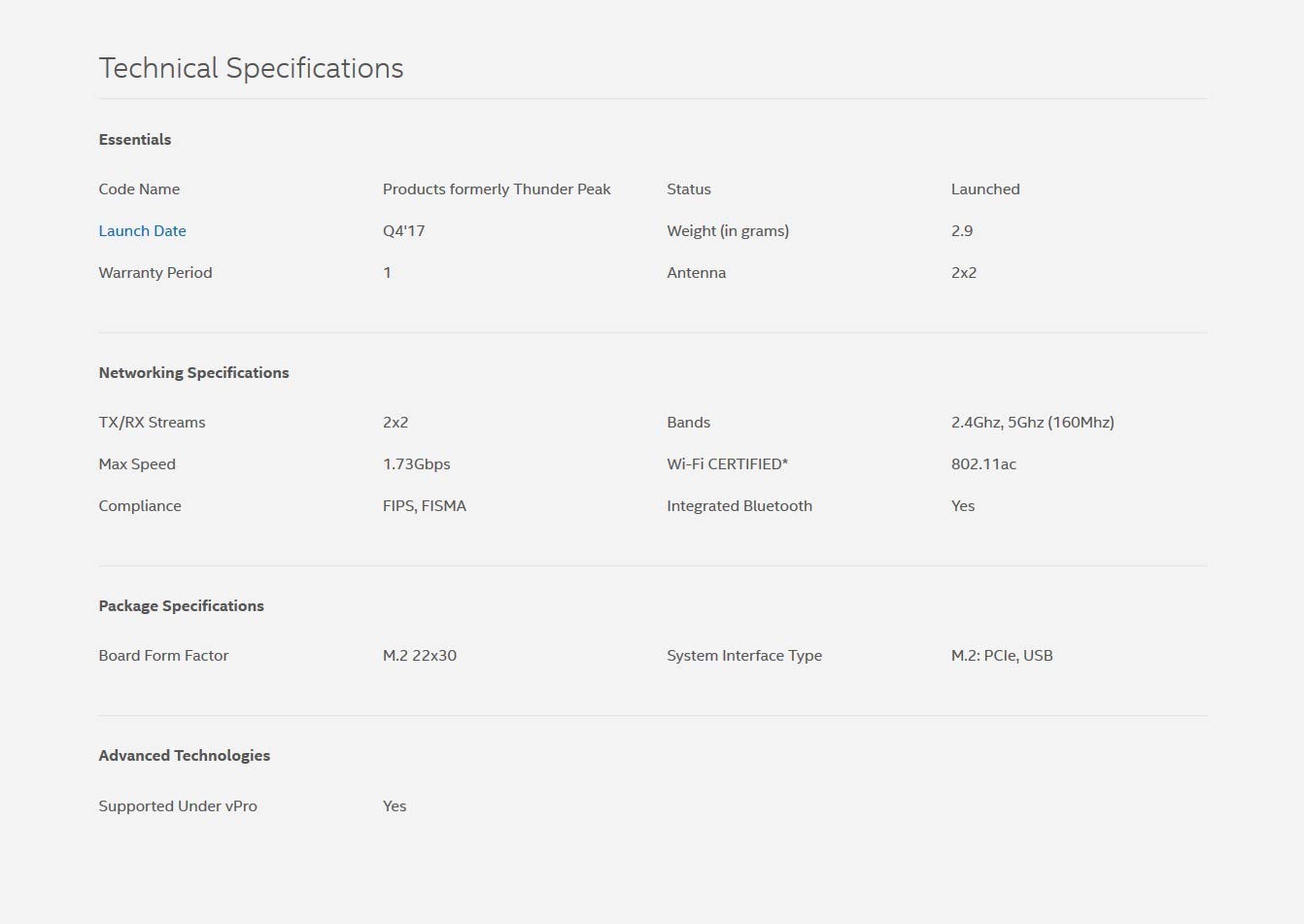
Task: Select the TX/RX Streams label
Action: point(152,423)
